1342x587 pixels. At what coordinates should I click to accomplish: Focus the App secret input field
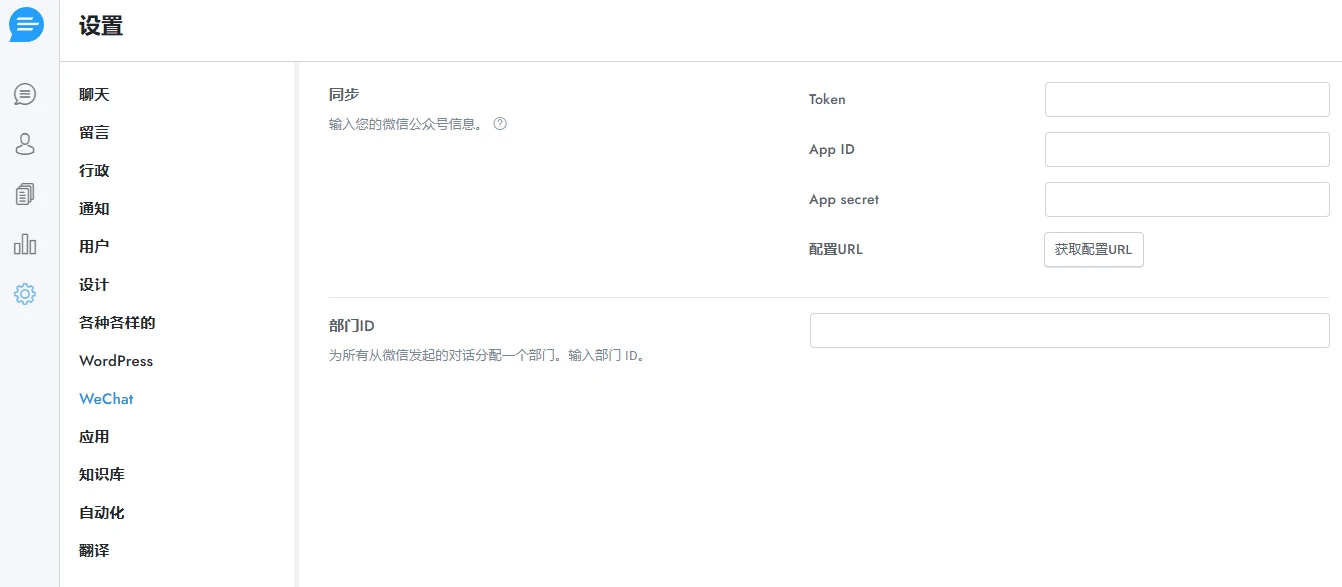(x=1186, y=199)
